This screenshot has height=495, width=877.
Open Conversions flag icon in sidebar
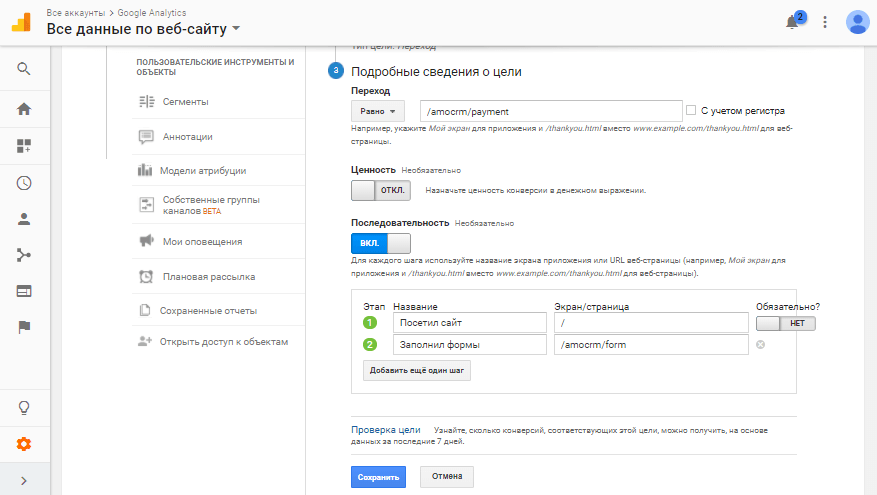pyautogui.click(x=24, y=327)
